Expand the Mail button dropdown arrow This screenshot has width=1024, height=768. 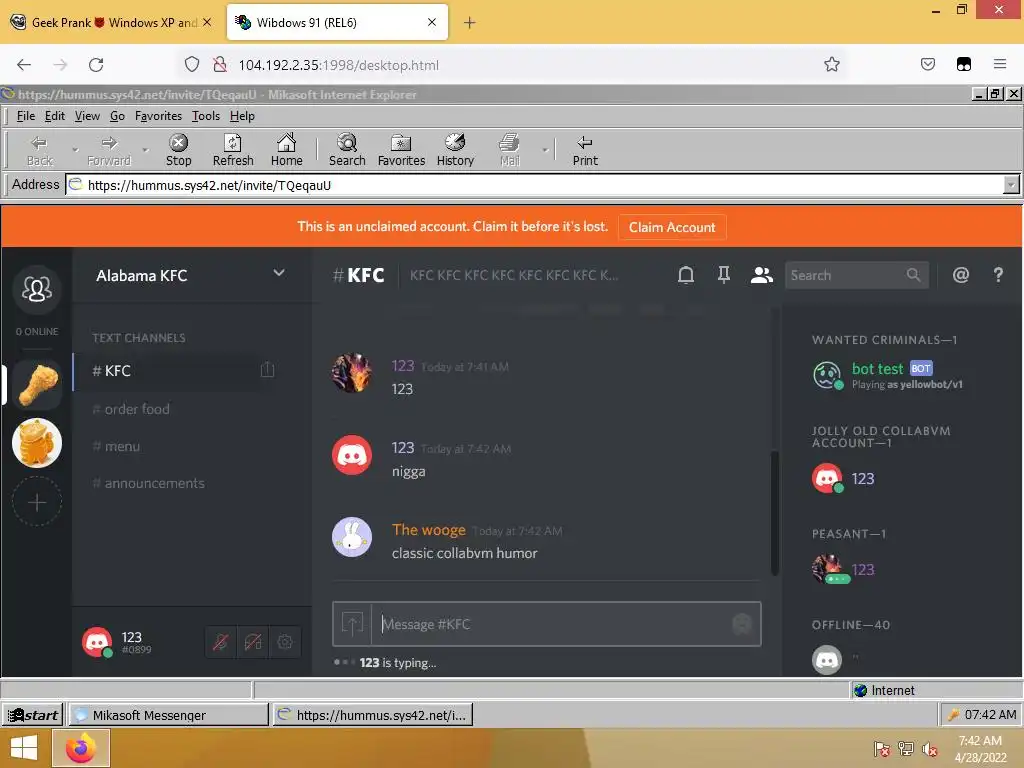tap(545, 150)
